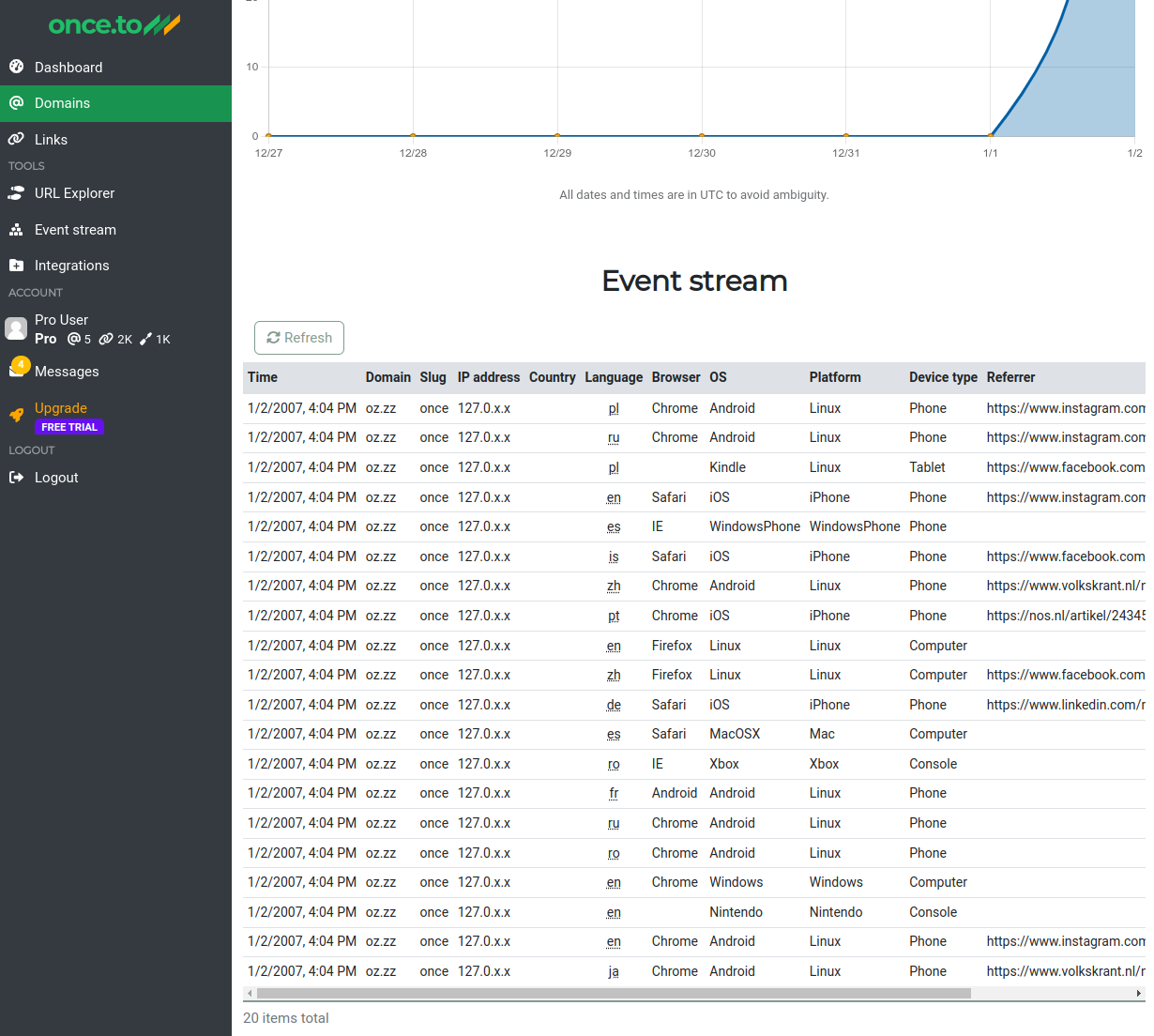Click the chart data point at 12/30
This screenshot has height=1036, width=1154.
click(702, 136)
